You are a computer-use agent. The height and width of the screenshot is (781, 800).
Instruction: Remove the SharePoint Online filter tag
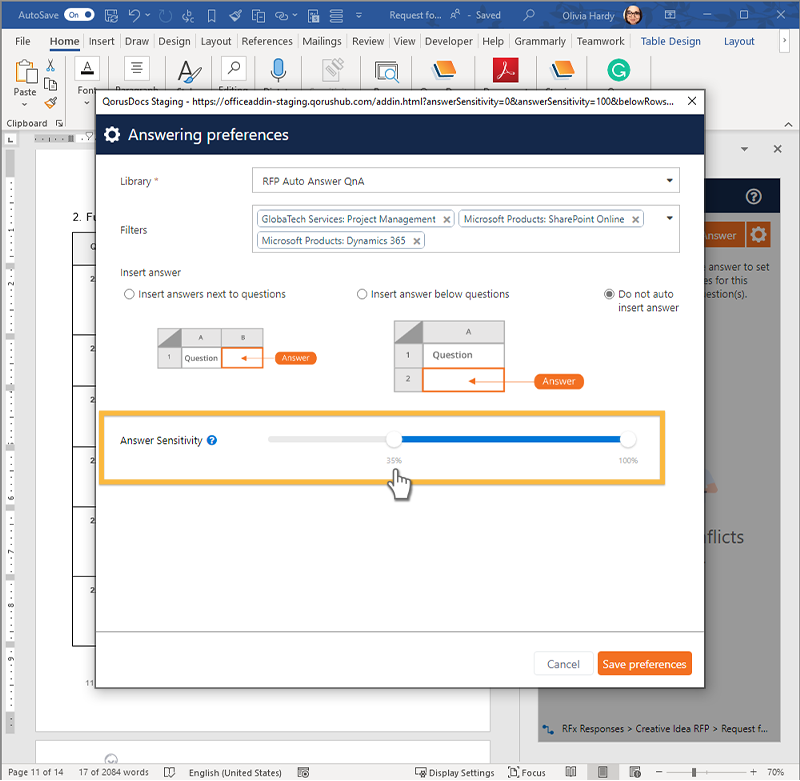635,219
